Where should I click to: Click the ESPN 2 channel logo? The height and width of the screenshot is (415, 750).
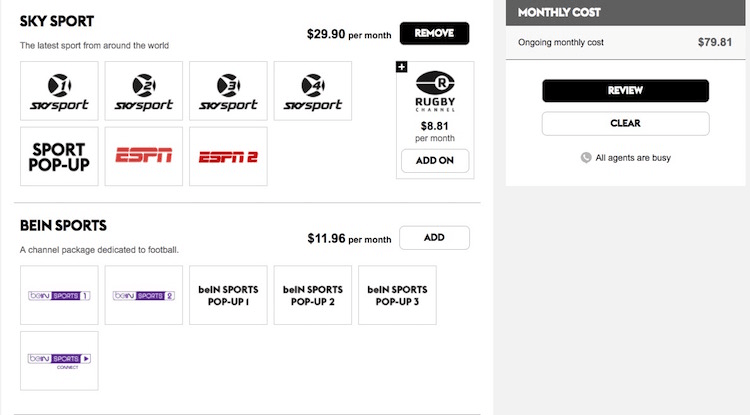click(228, 156)
